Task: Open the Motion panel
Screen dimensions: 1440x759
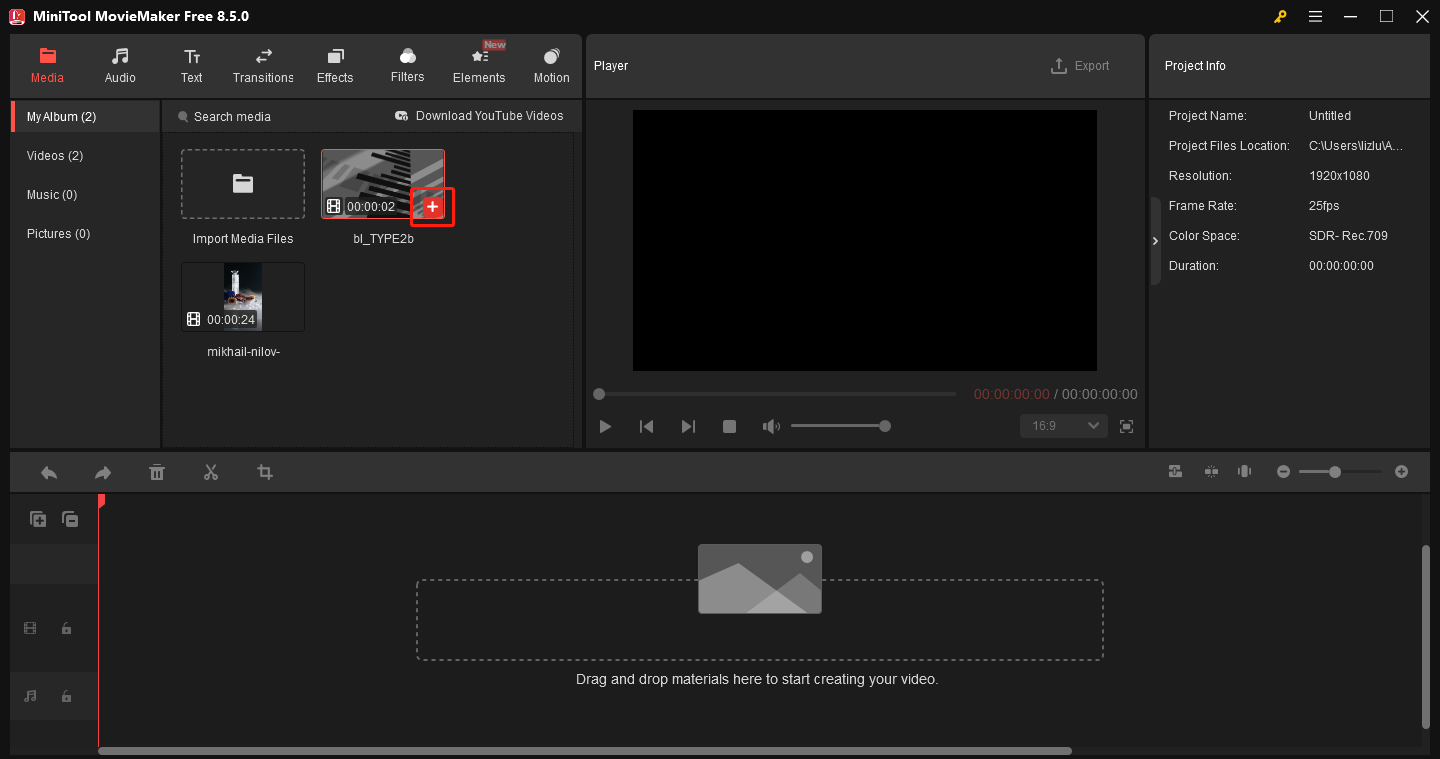Action: pos(551,65)
